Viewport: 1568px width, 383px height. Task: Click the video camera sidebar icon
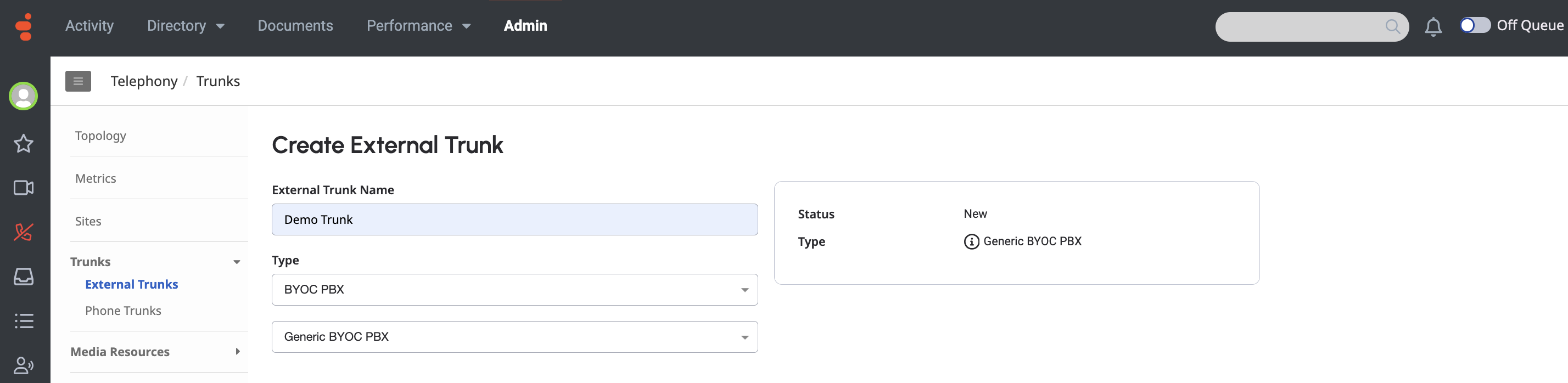coord(23,188)
